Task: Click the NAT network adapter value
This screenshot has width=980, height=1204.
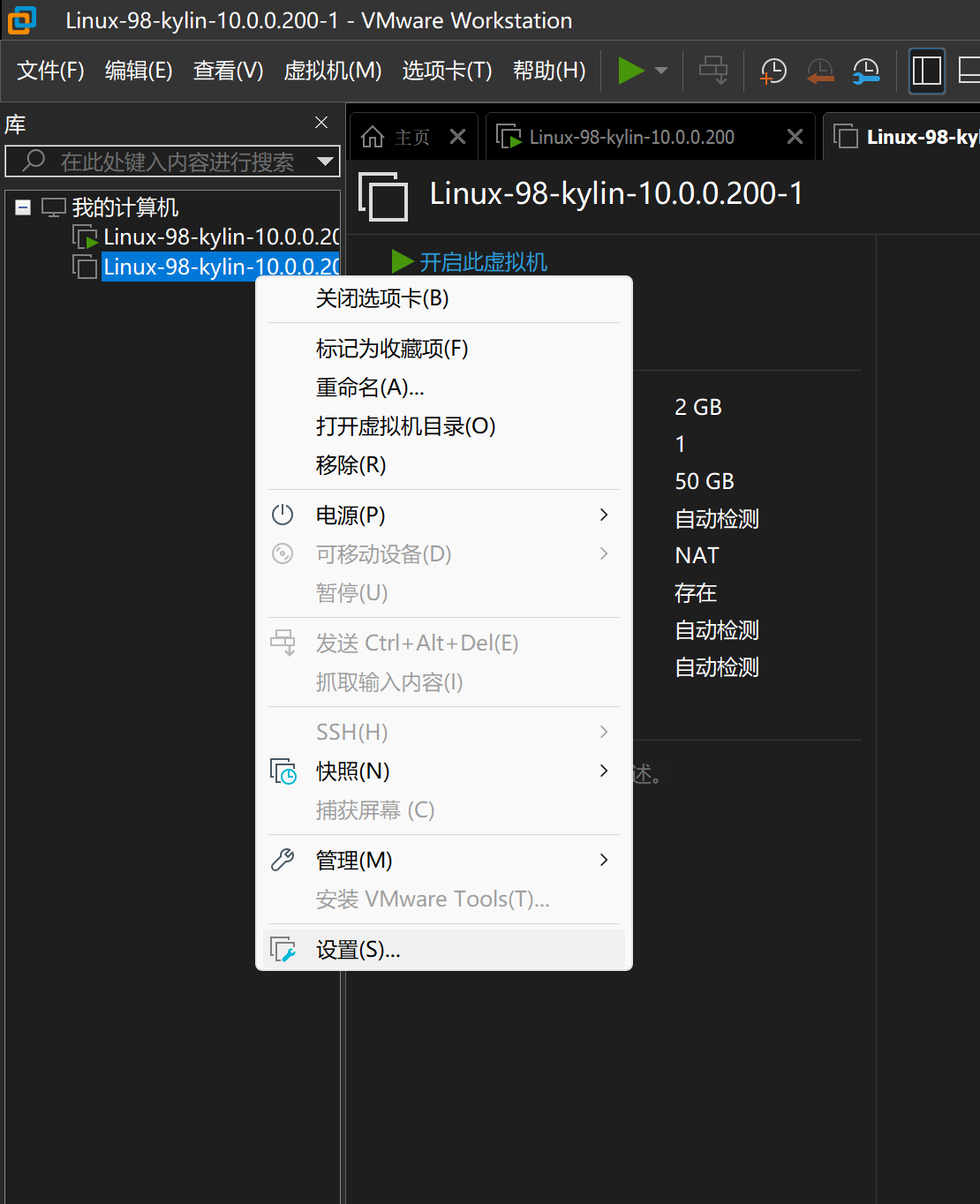Action: pyautogui.click(x=697, y=555)
